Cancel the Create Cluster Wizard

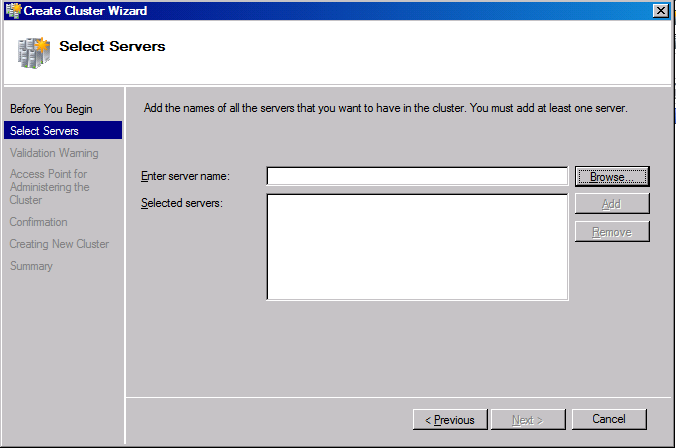pos(609,419)
